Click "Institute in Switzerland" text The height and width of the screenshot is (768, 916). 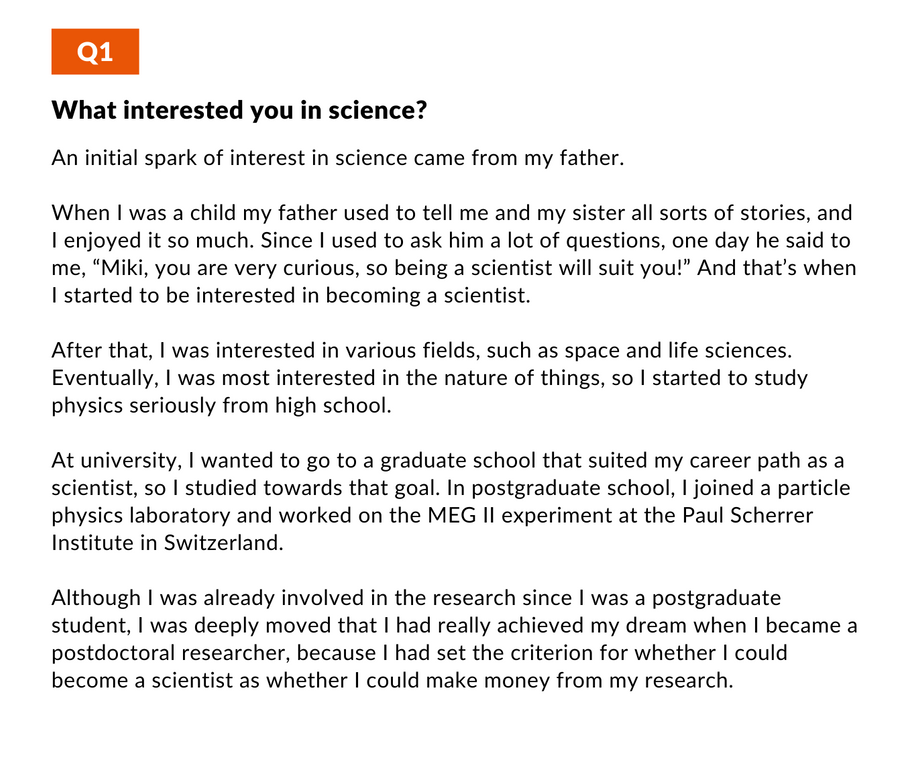[167, 543]
